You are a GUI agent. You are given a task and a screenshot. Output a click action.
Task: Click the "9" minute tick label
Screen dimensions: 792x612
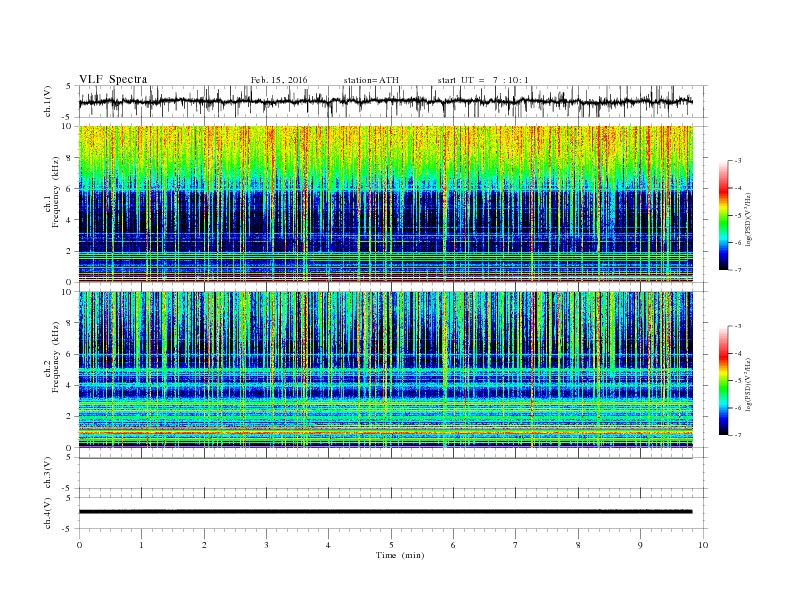640,545
